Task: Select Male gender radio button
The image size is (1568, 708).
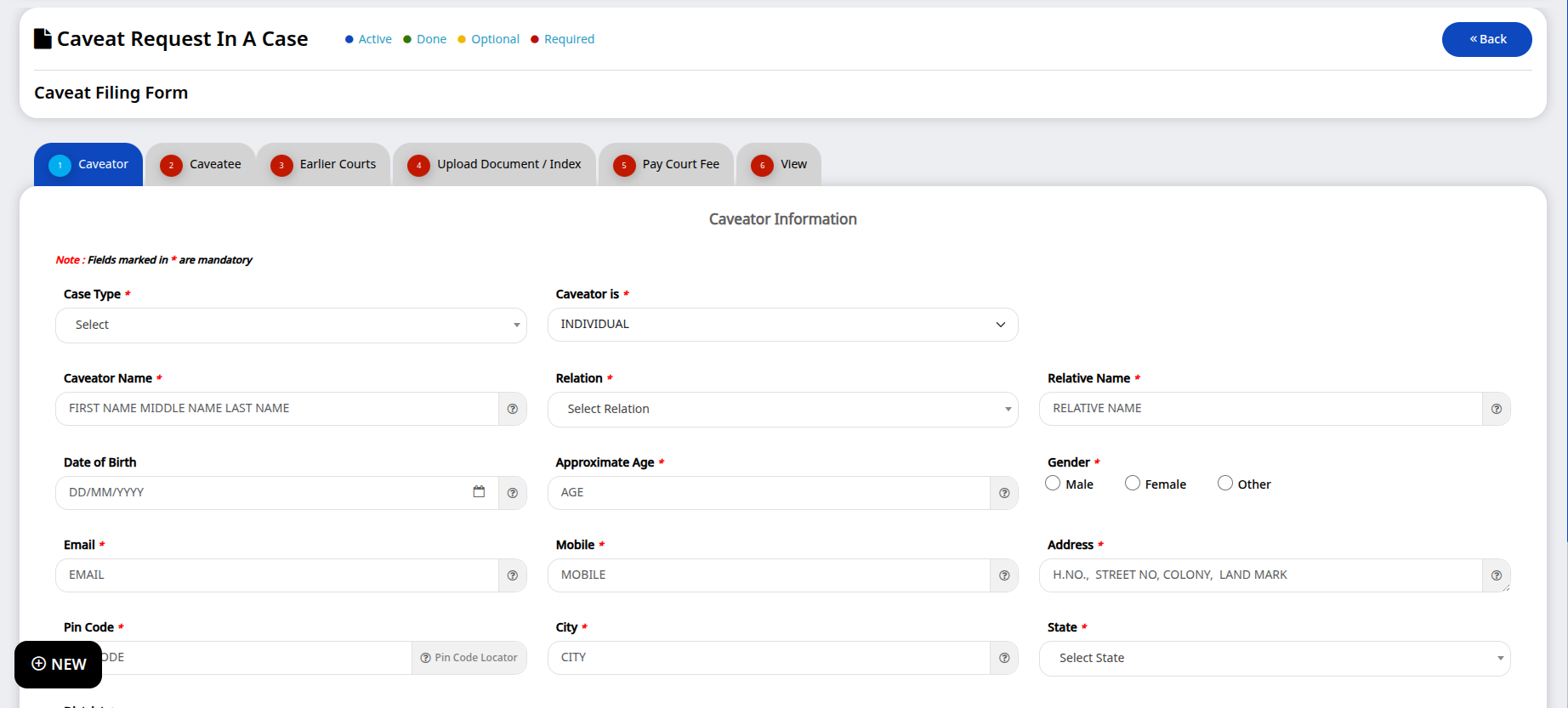Action: coord(1053,484)
